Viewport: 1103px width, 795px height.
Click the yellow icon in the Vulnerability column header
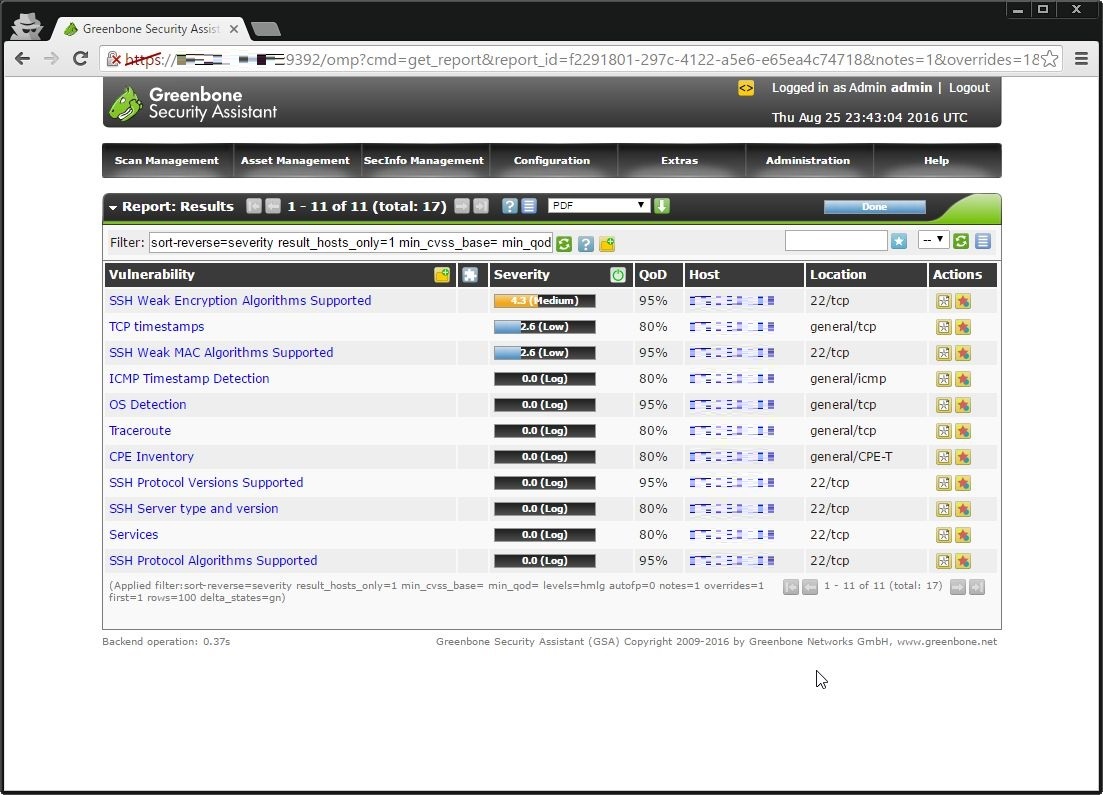click(x=442, y=274)
